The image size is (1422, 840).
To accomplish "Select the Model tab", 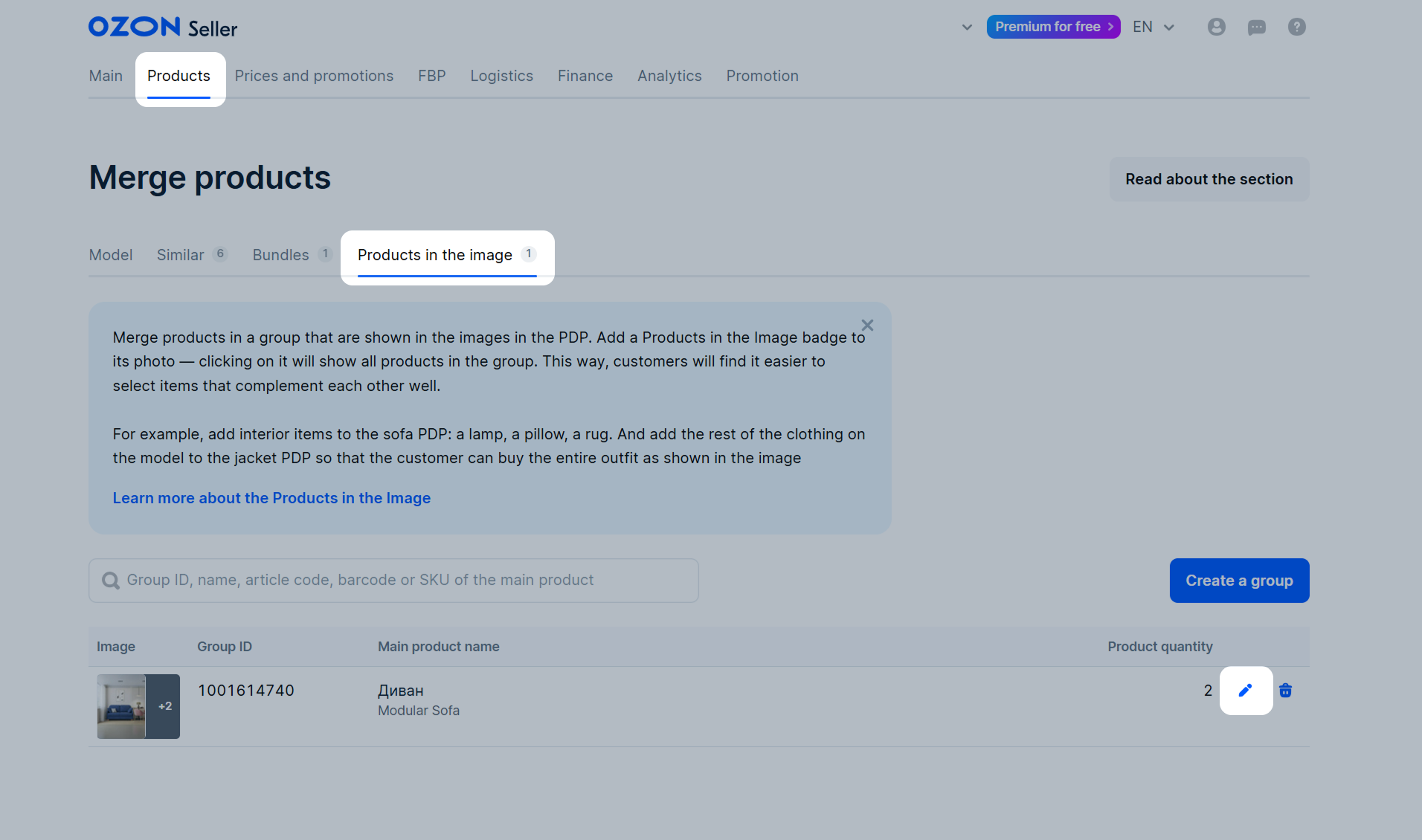I will click(111, 255).
